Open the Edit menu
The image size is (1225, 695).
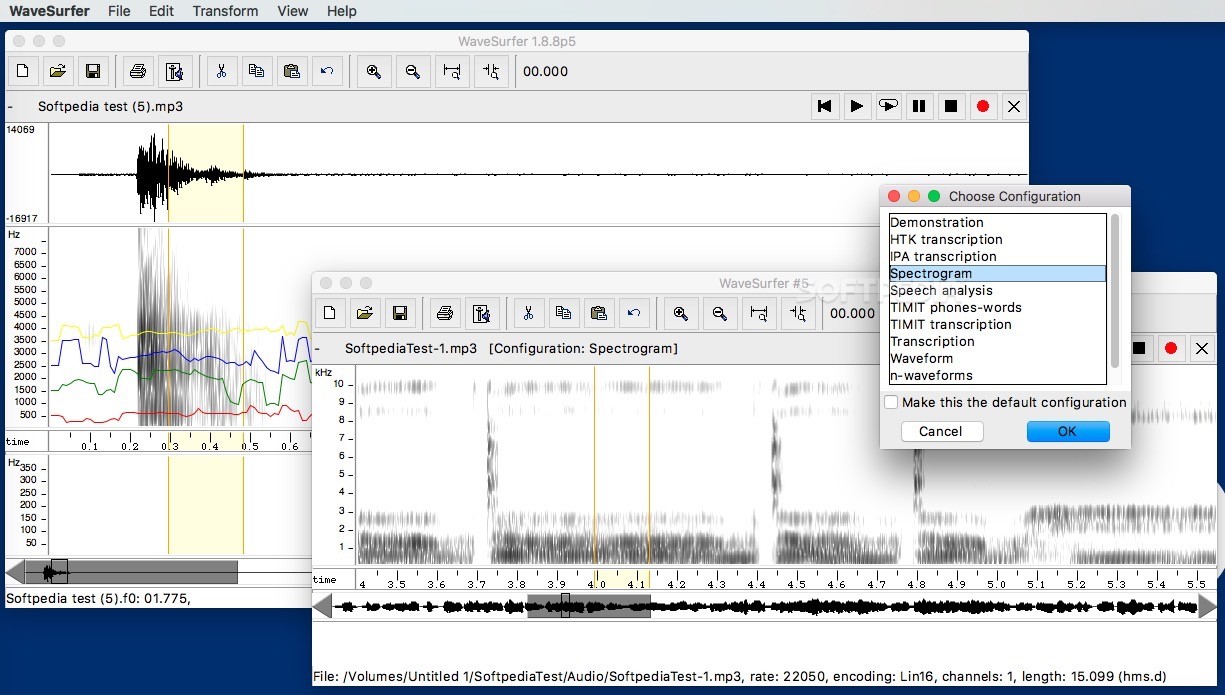pos(161,11)
